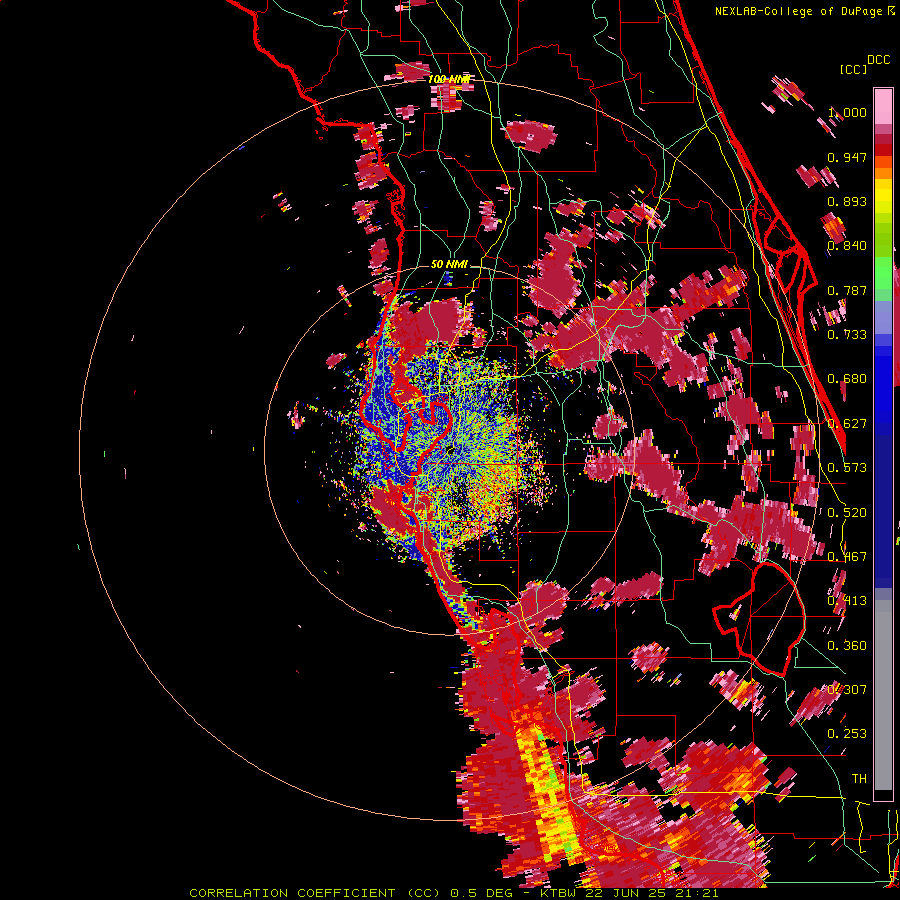This screenshot has width=900, height=900.
Task: Click the 0.680 scale value
Action: click(x=847, y=378)
